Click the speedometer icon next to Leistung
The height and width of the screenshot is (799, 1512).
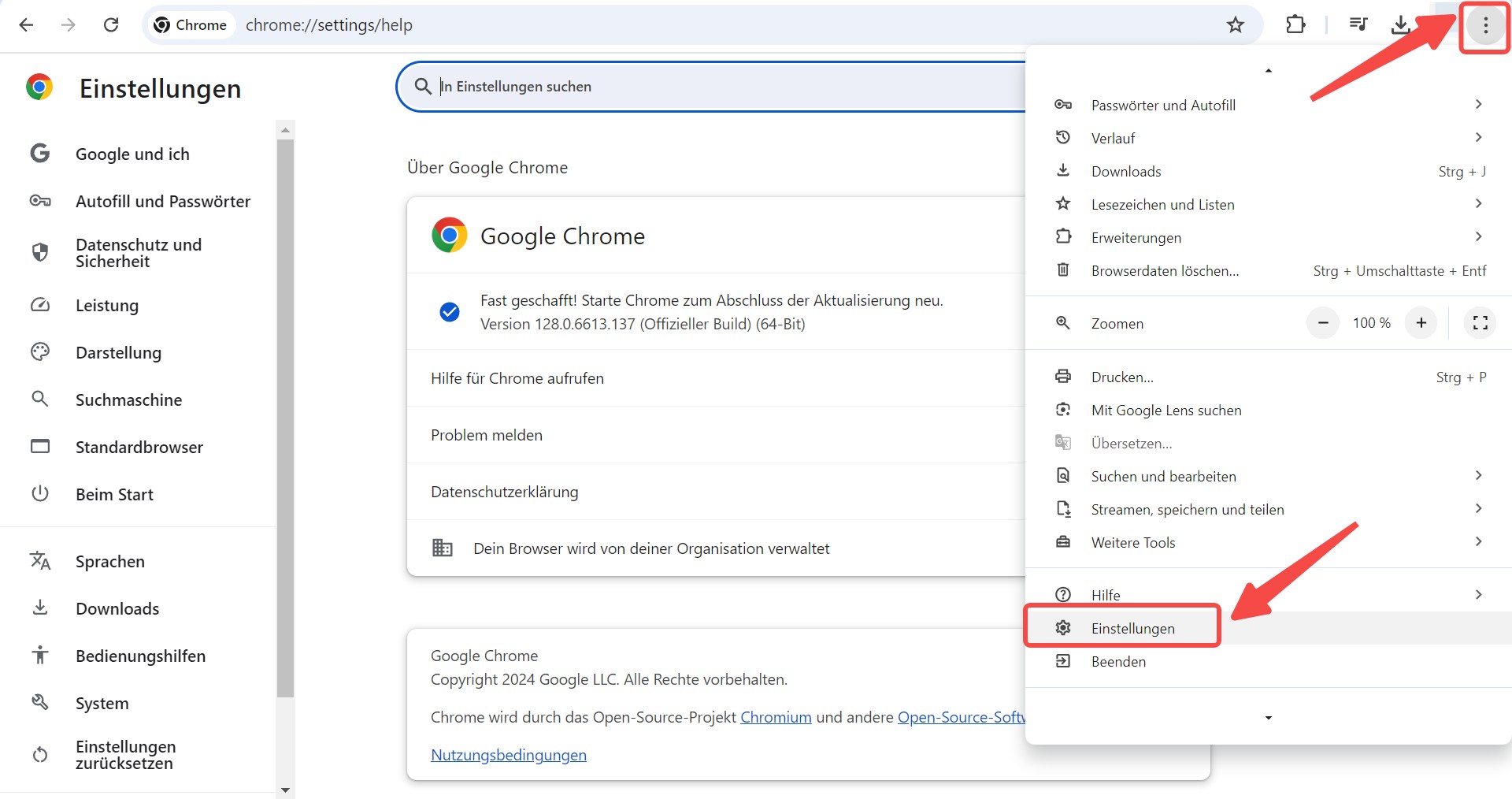point(40,305)
